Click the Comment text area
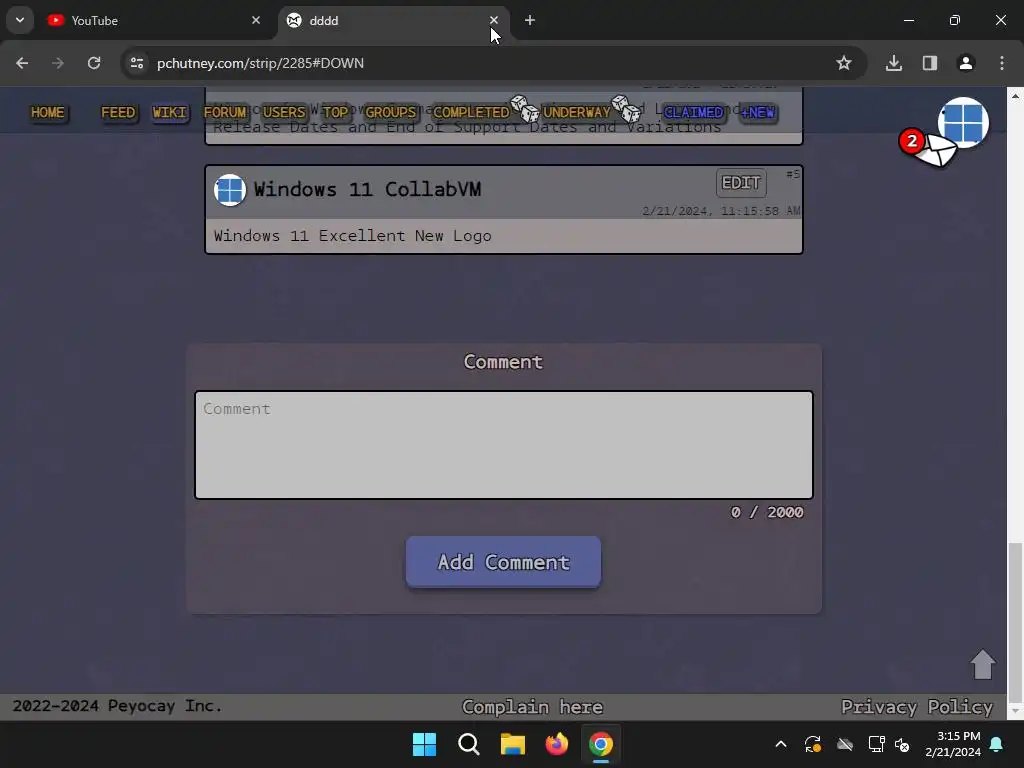Screen dimensions: 1024x768 point(504,445)
